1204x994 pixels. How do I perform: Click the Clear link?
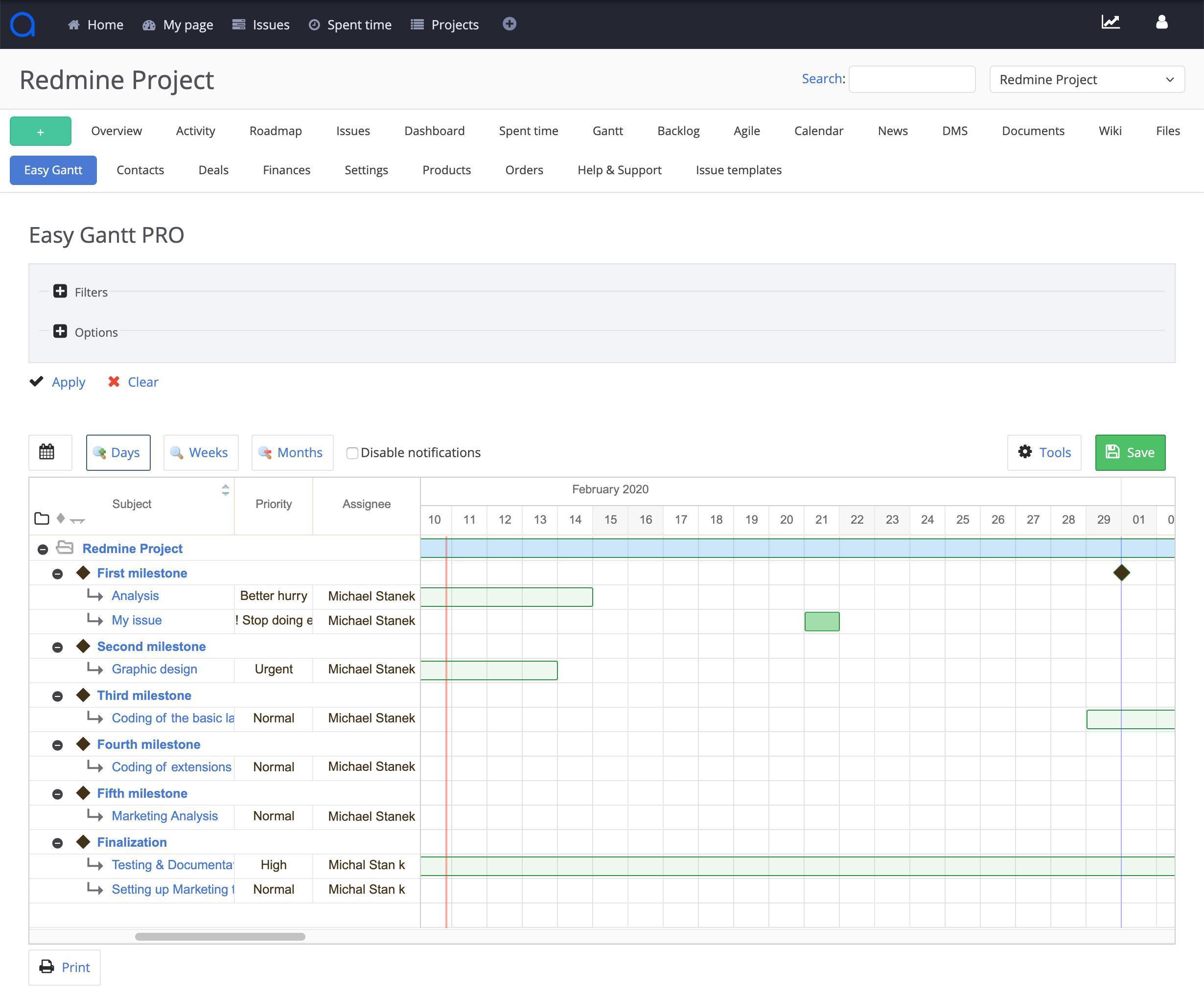(142, 382)
